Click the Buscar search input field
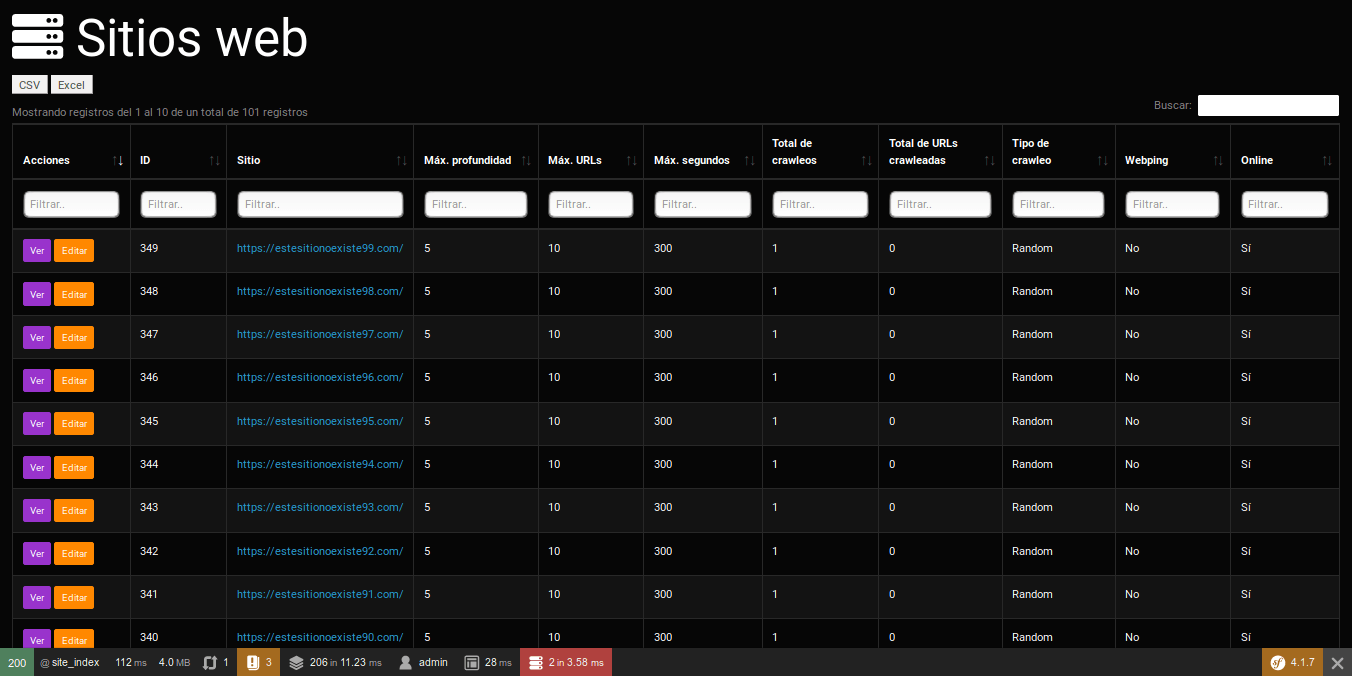1352x676 pixels. point(1268,105)
